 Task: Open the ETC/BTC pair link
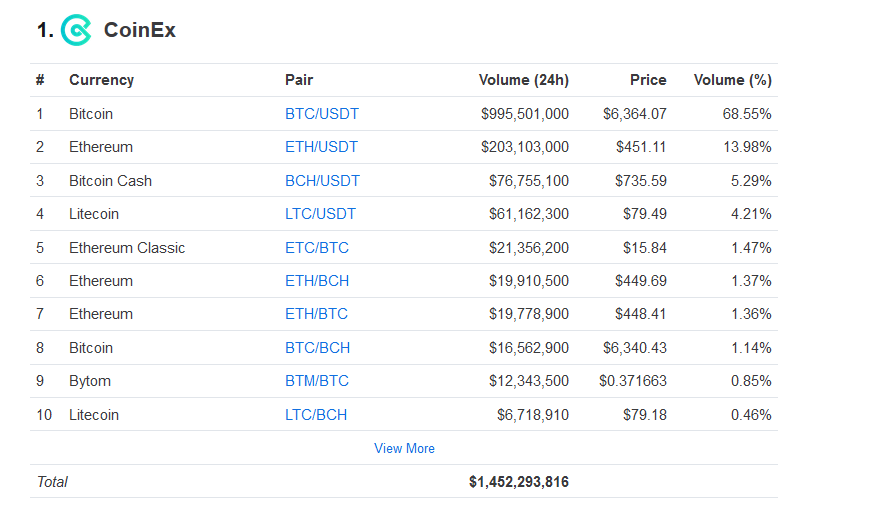coord(317,248)
